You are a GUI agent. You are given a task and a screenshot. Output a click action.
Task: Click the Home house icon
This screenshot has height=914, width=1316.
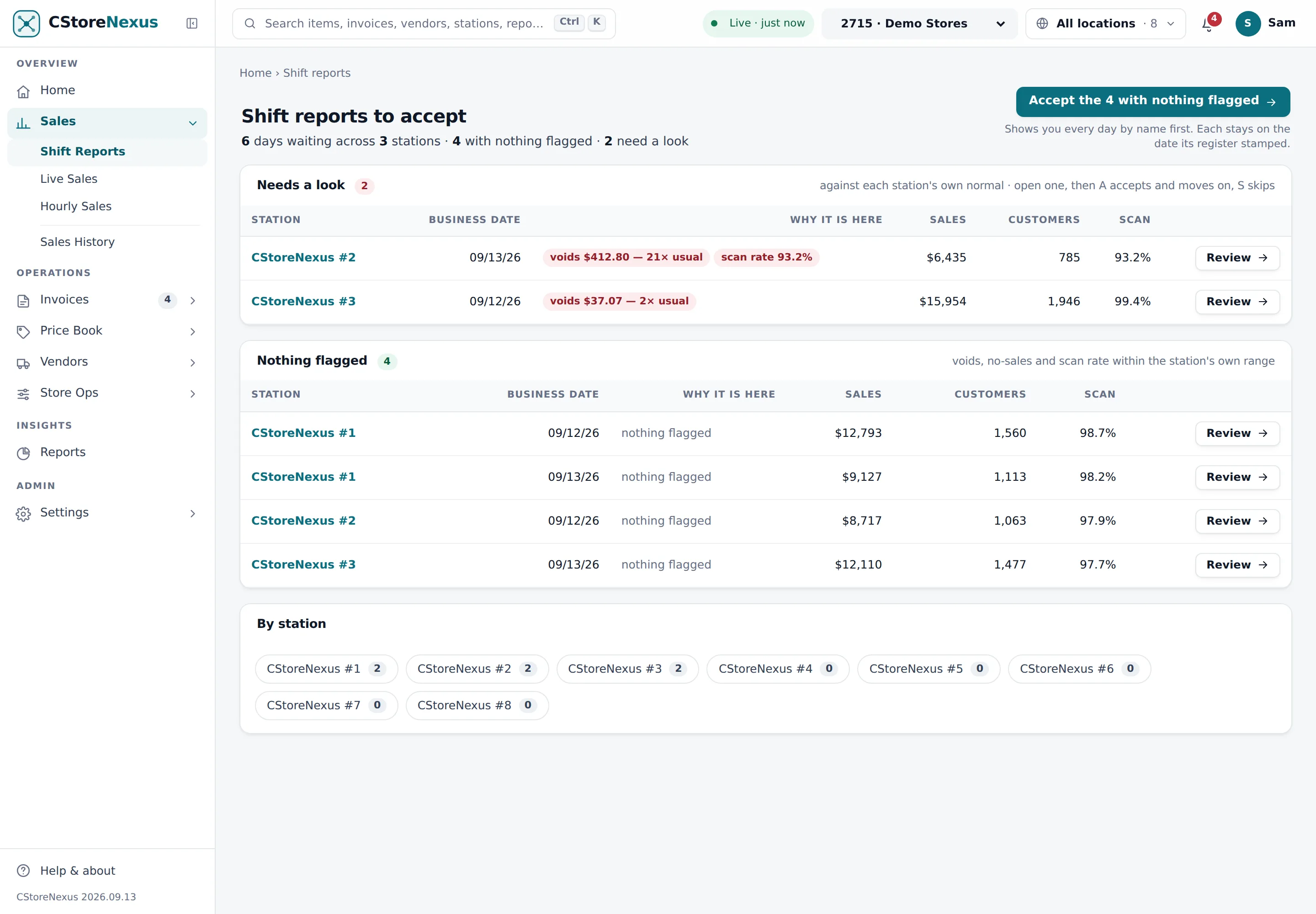23,91
